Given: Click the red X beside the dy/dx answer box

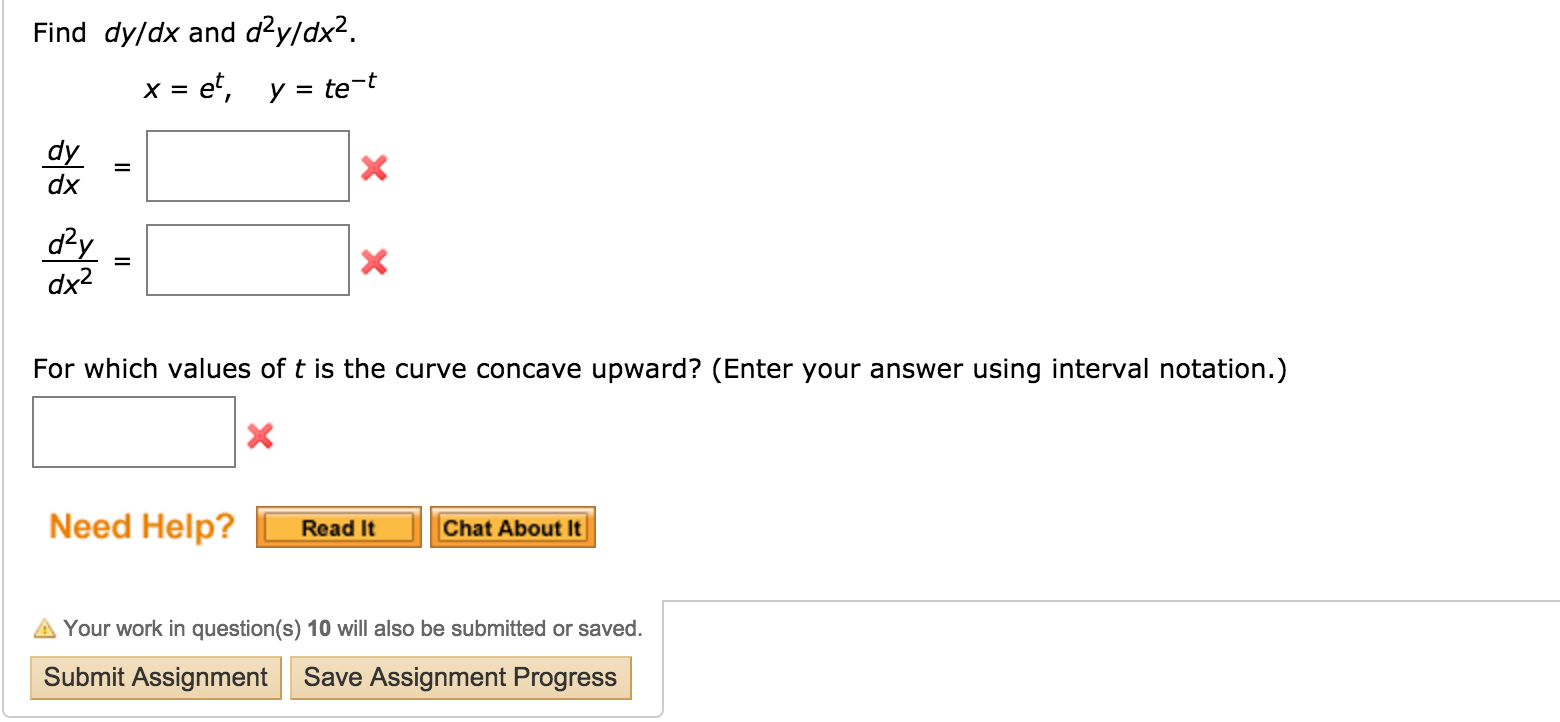Looking at the screenshot, I should 373,168.
